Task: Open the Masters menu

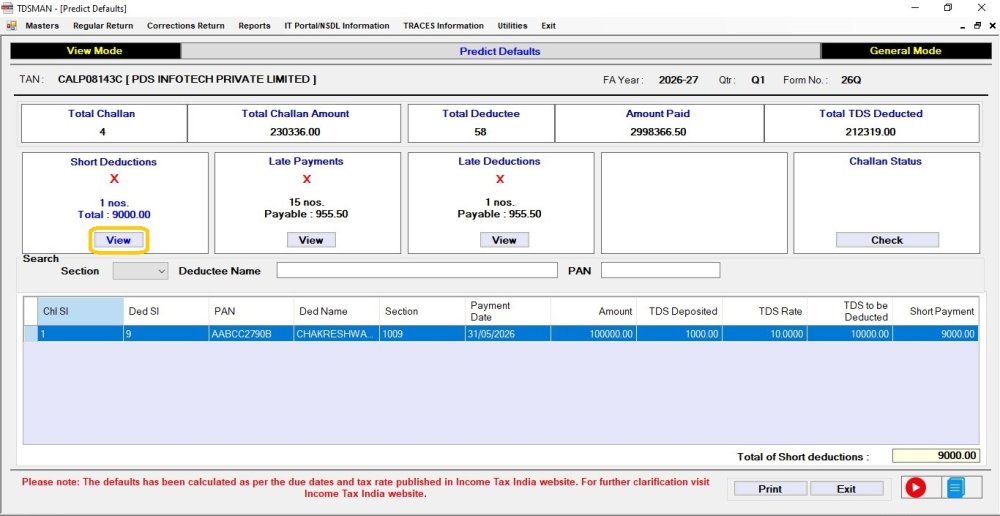Action: pyautogui.click(x=42, y=26)
